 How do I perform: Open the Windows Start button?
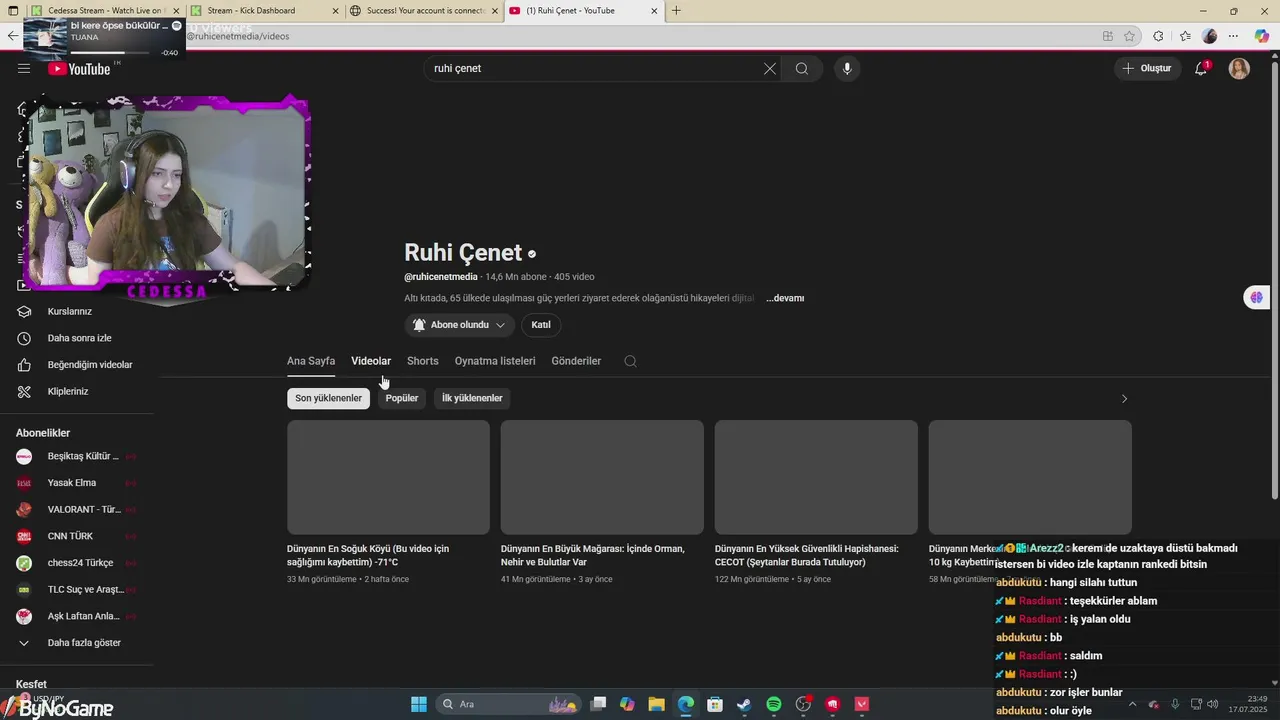[419, 704]
